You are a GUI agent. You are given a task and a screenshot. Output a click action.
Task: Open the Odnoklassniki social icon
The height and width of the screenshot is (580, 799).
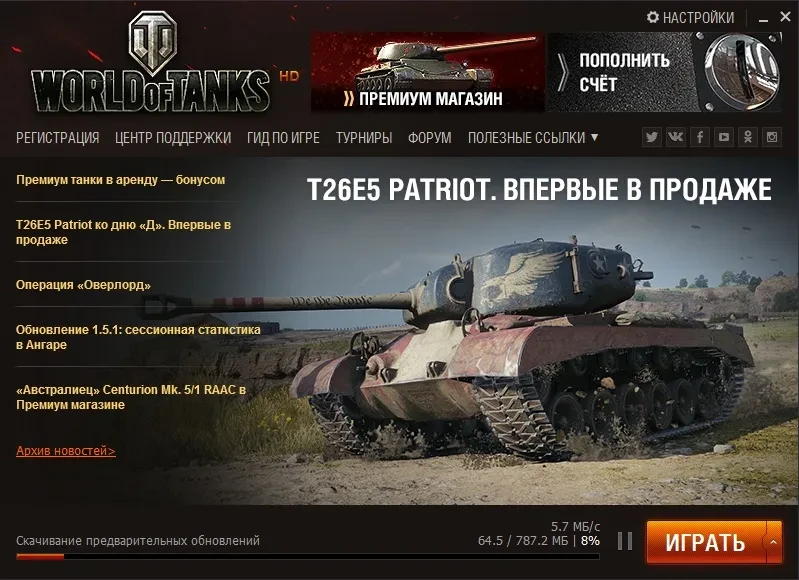748,137
